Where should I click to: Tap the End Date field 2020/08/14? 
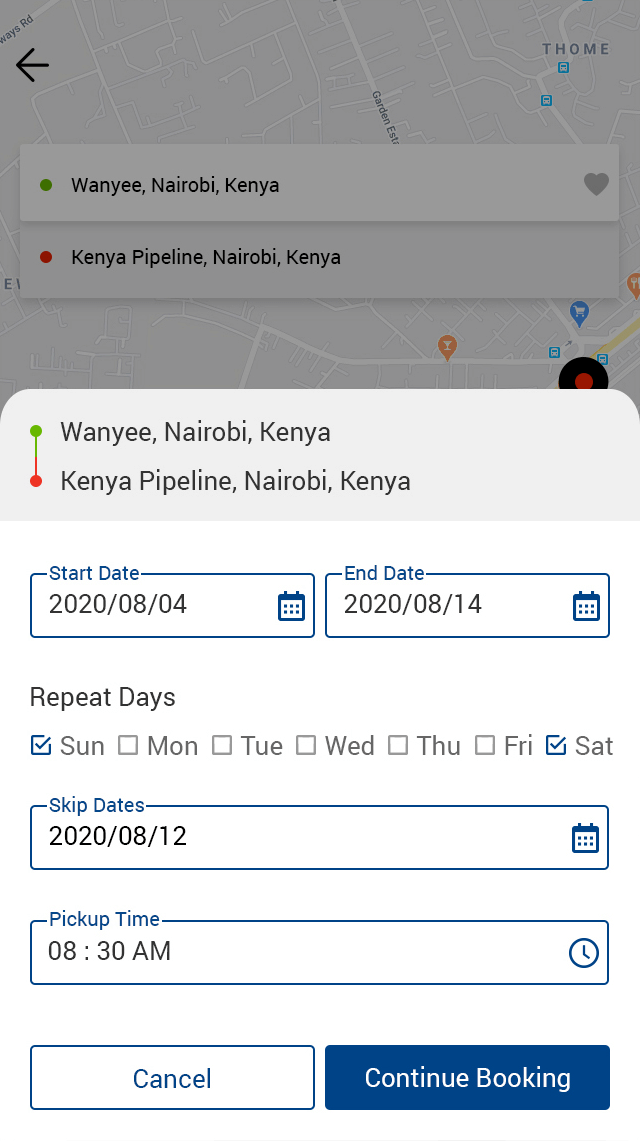coord(445,605)
